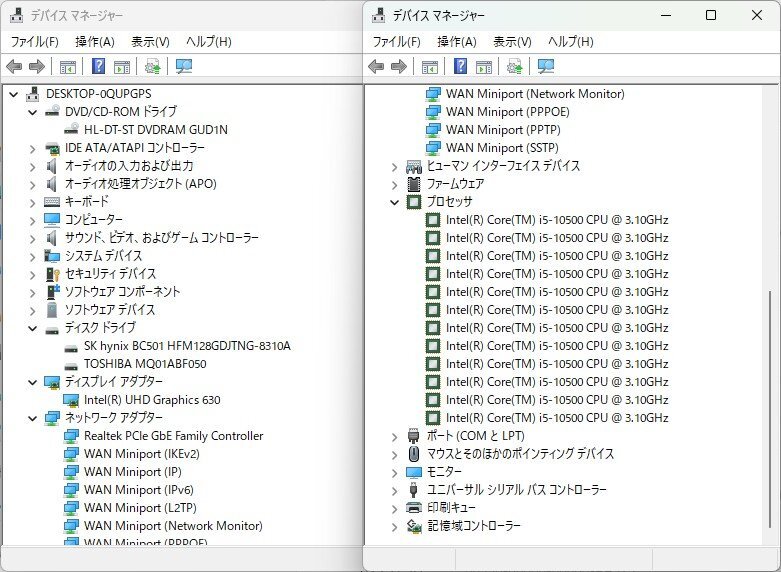Expand the ヒューマン インターフェイス デバイス category
Image resolution: width=781 pixels, height=572 pixels.
click(395, 166)
